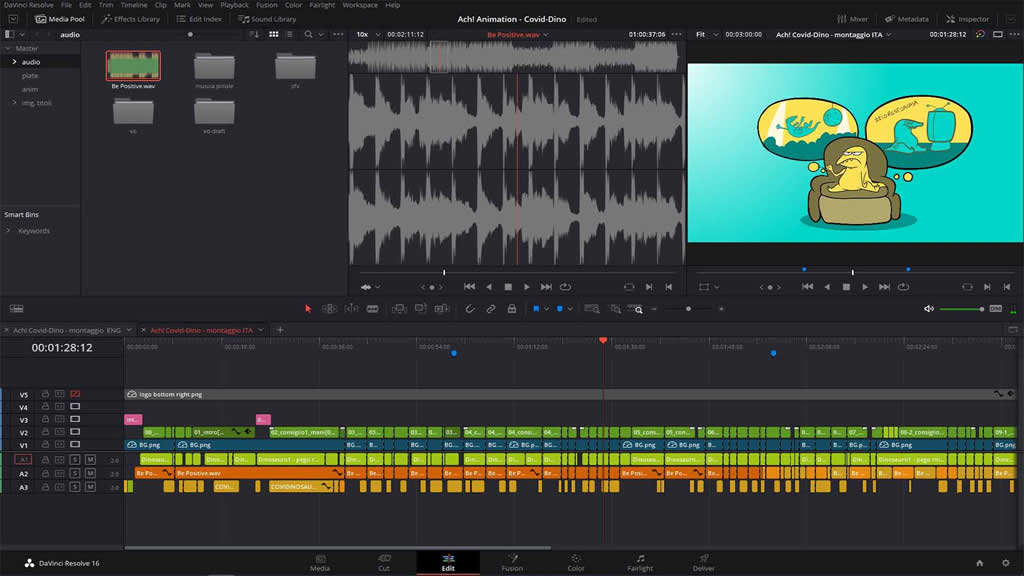Select the arrow Selection Mode tool

pos(308,309)
